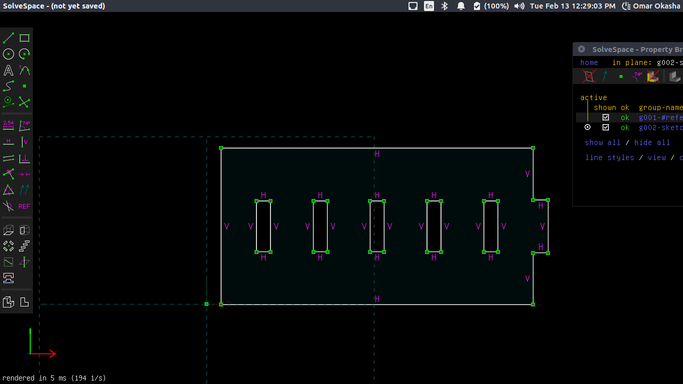Click Align View to Workplane icon
Screen dimensions: 683x384
click(24, 302)
